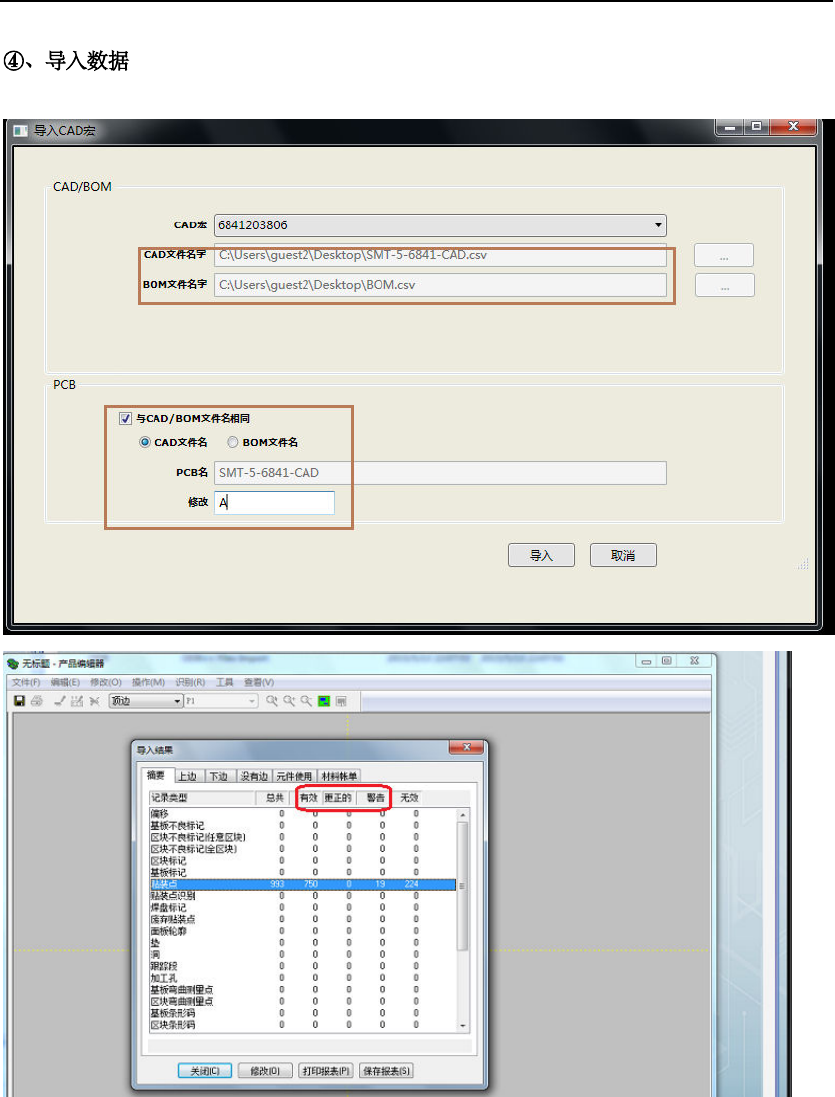The height and width of the screenshot is (1097, 835).
Task: Click the 关闭(C) button in import results
Action: point(205,1071)
